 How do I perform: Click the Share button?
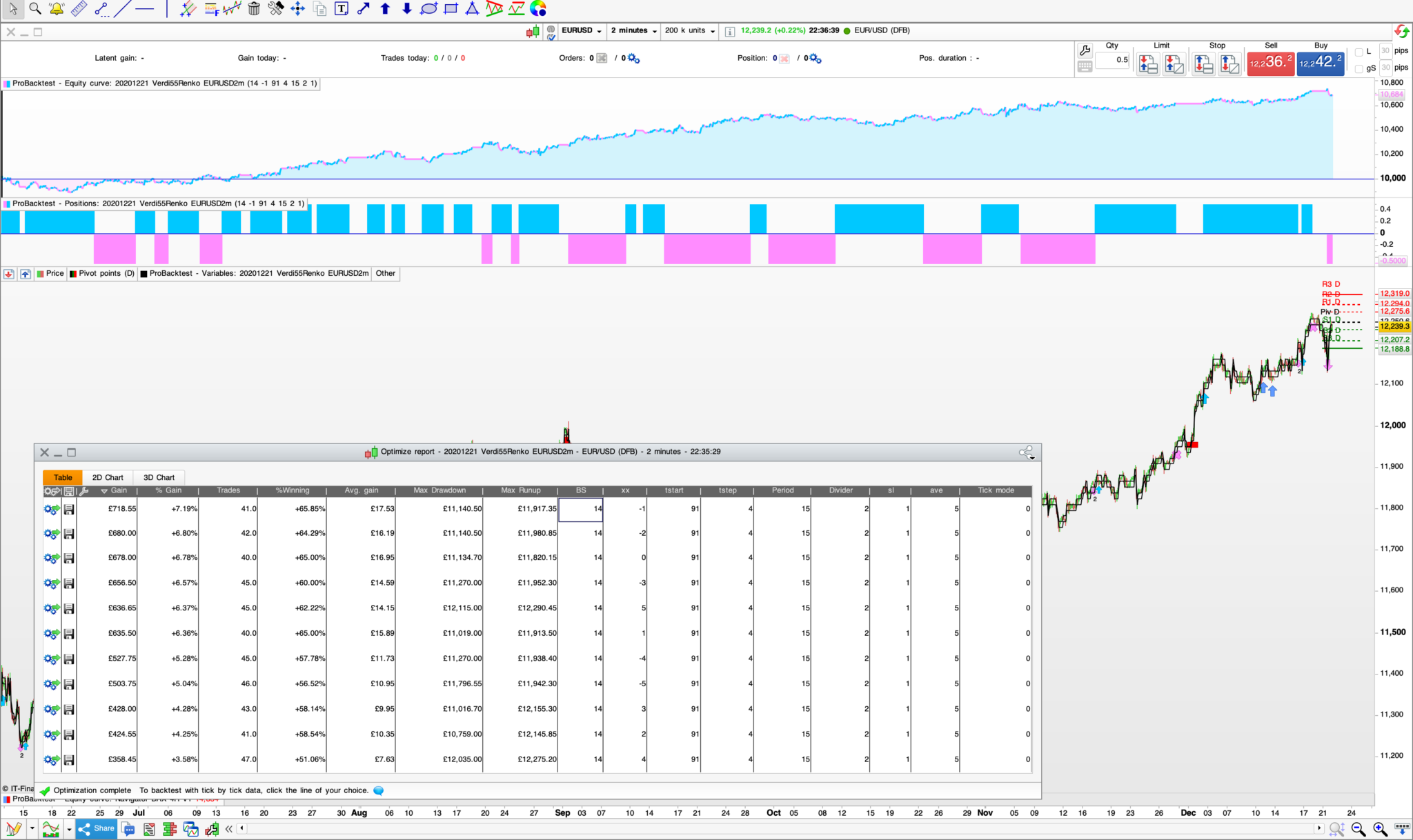click(x=97, y=829)
